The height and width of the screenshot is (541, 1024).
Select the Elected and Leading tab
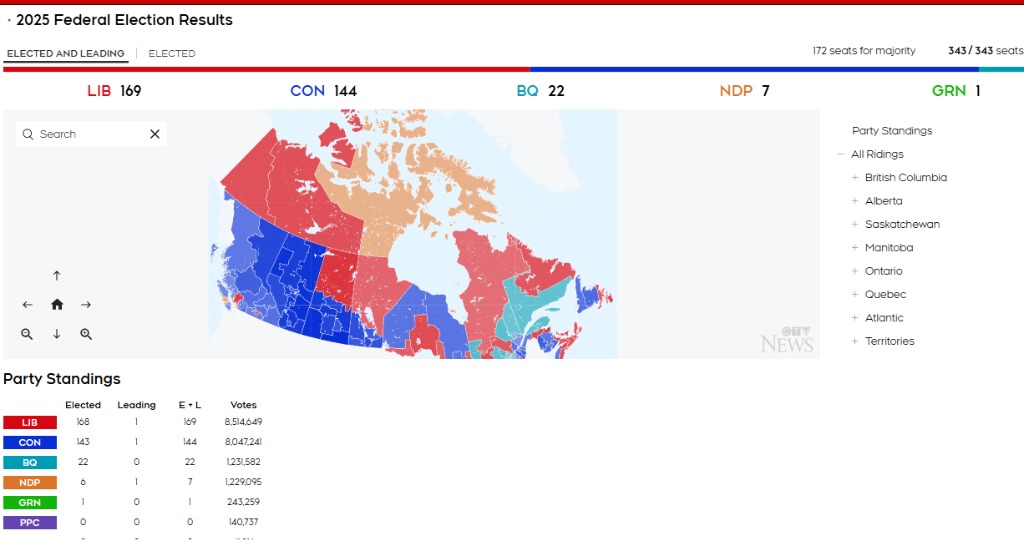(65, 54)
